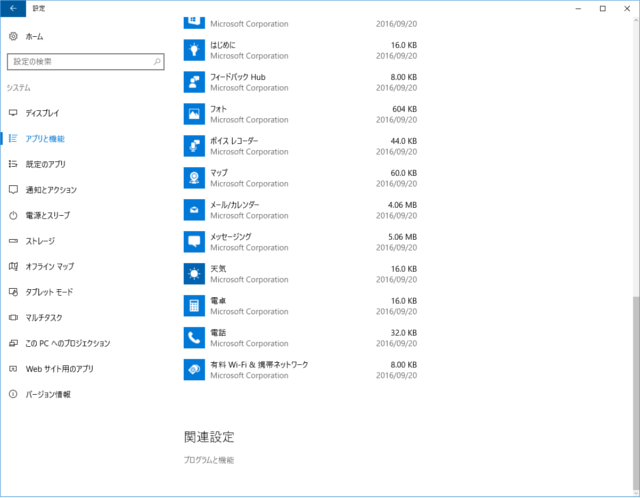The image size is (640, 498).
Task: Select the はじめに app name
Action: click(222, 45)
